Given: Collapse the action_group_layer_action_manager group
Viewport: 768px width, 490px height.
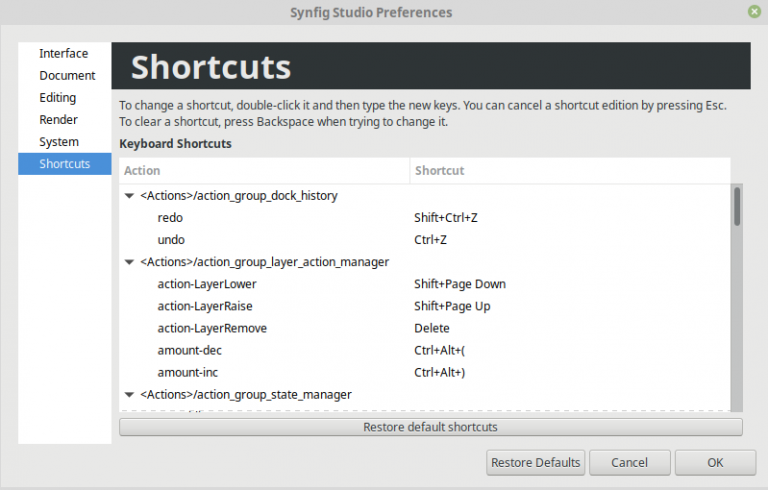Looking at the screenshot, I should pos(129,262).
